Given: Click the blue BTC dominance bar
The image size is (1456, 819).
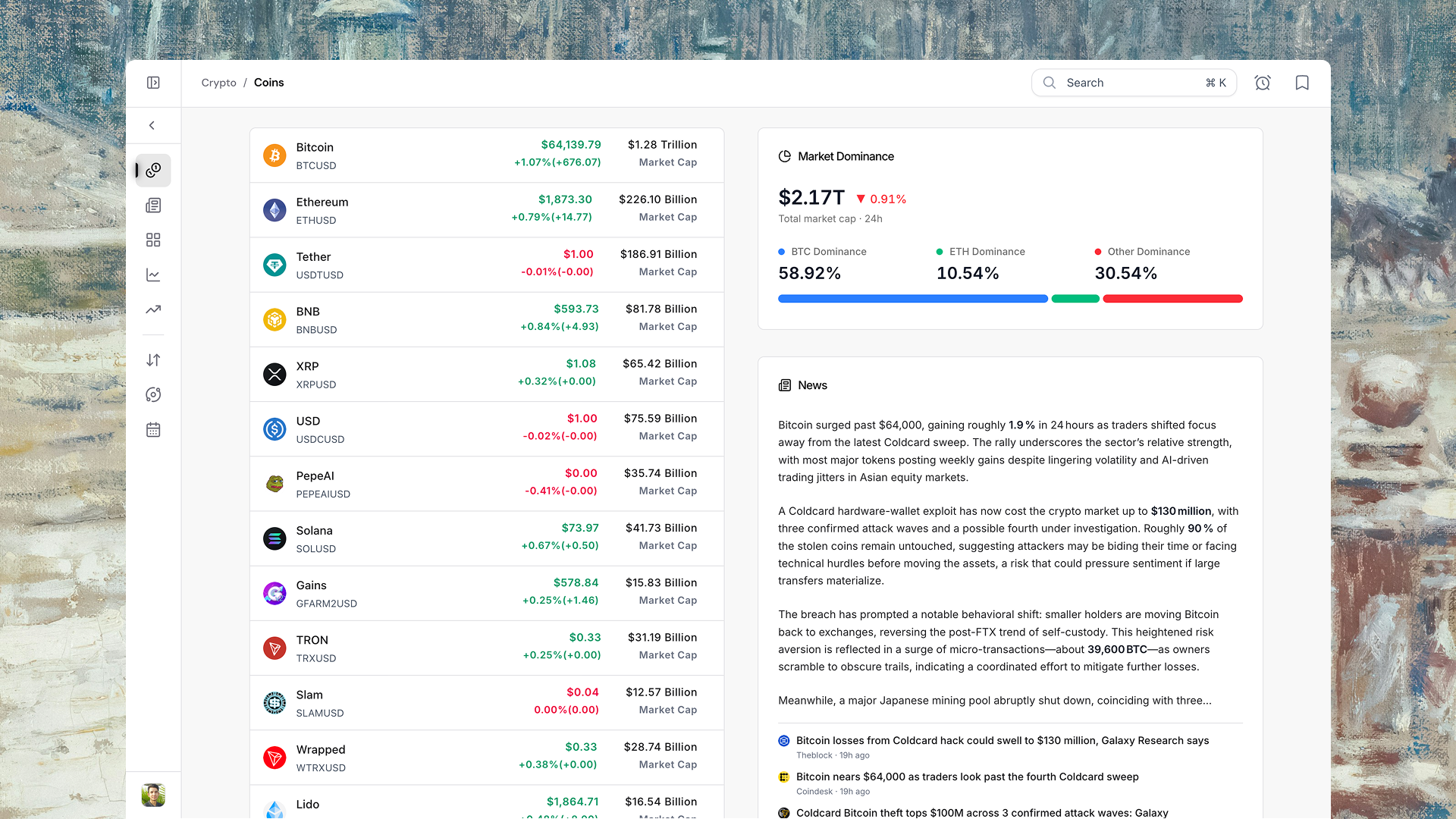Looking at the screenshot, I should tap(913, 299).
